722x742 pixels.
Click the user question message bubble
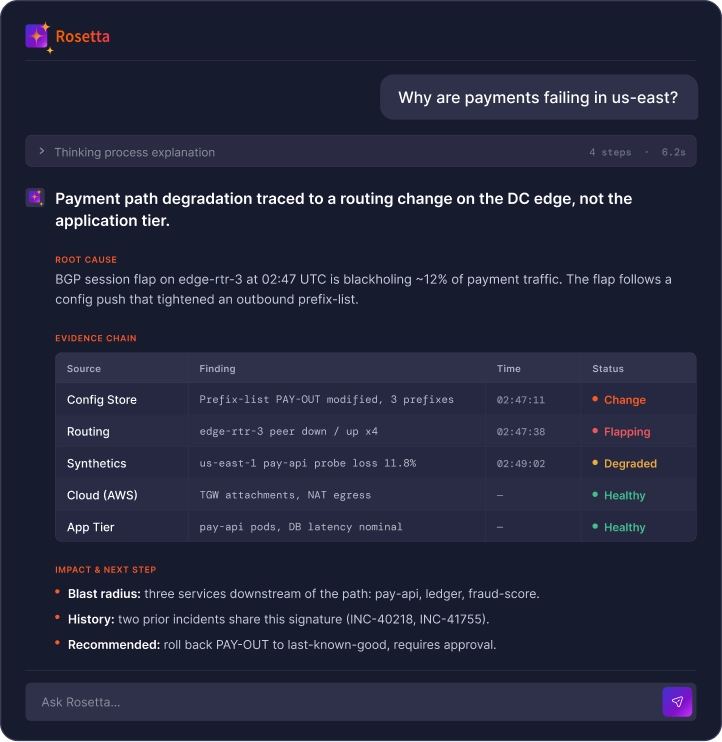538,97
